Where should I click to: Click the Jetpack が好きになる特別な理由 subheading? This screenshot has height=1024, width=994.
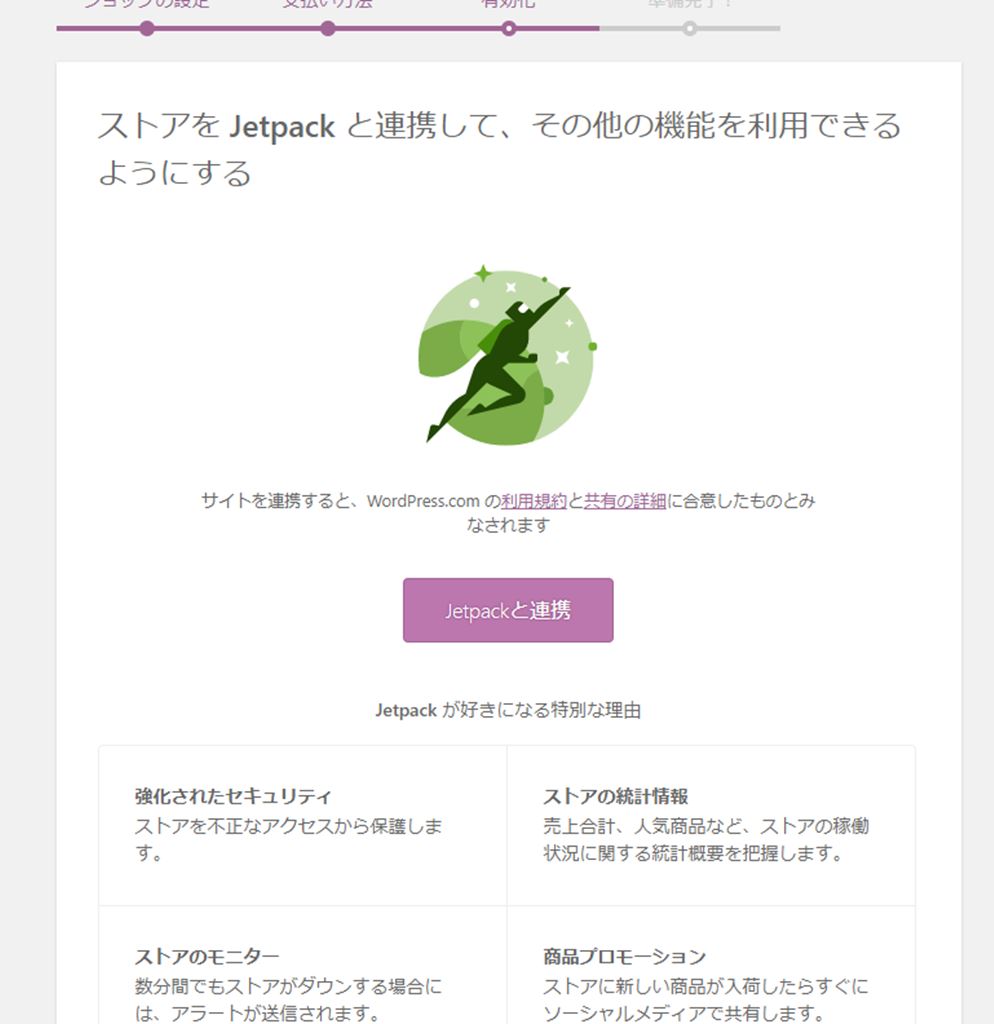point(508,710)
